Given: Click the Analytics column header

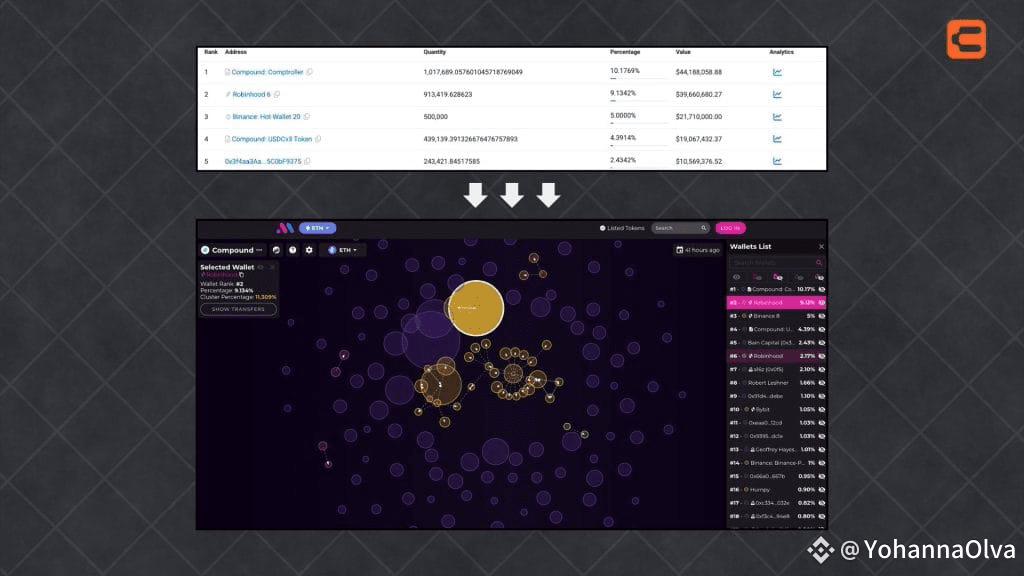Looking at the screenshot, I should click(x=781, y=52).
